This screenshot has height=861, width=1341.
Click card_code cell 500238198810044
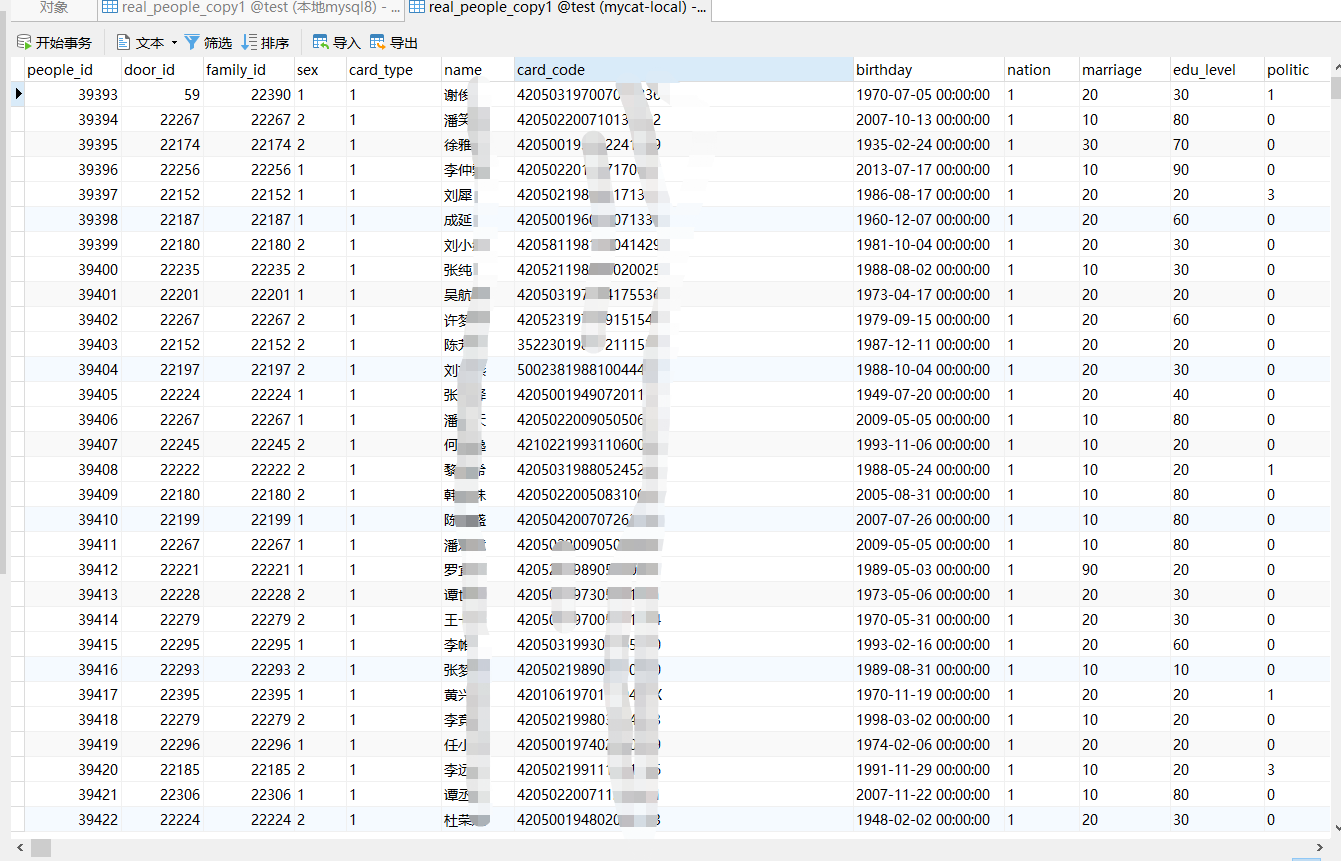(684, 370)
